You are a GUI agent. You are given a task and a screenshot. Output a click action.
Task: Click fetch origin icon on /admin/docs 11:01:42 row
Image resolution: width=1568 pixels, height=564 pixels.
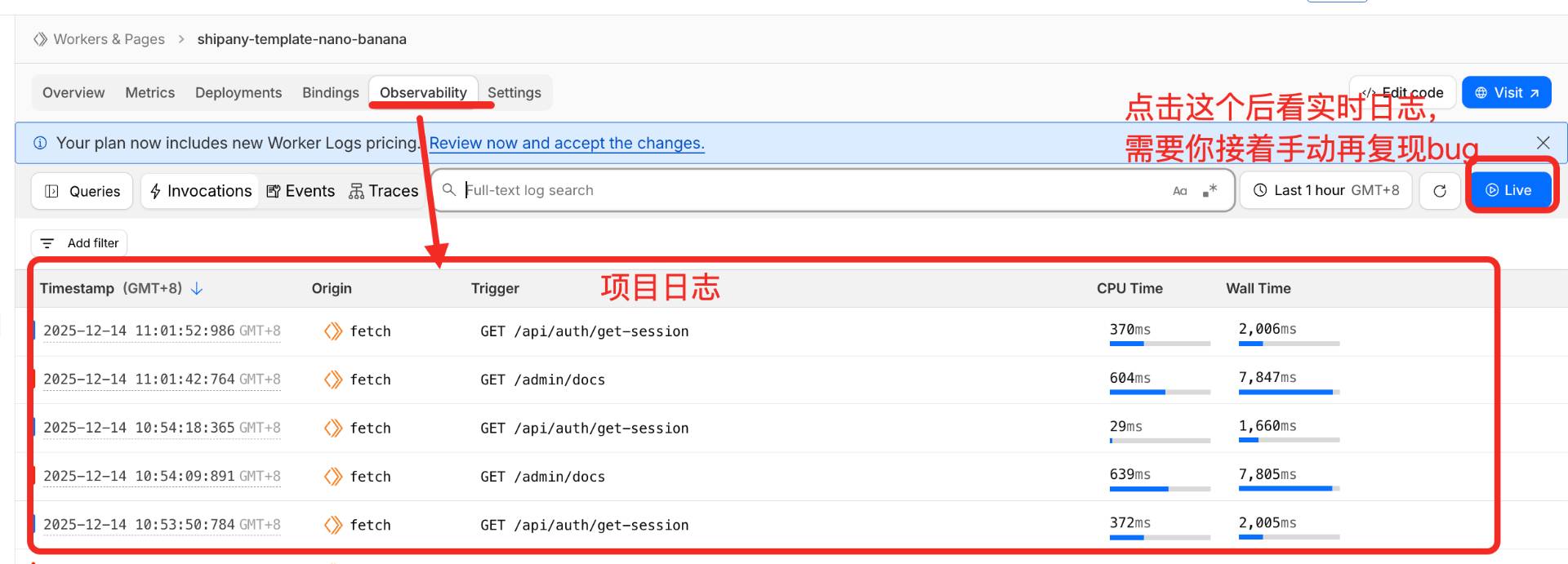point(332,380)
